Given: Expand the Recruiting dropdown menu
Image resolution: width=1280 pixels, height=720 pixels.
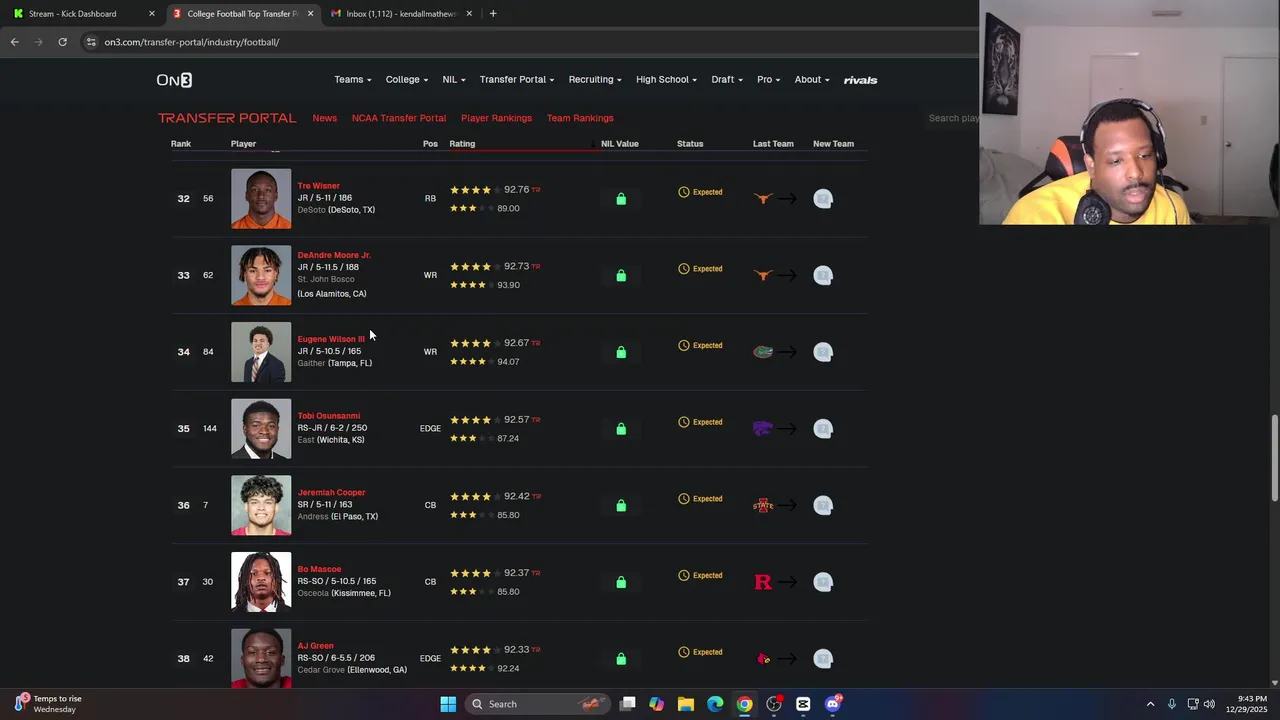Looking at the screenshot, I should [x=595, y=80].
